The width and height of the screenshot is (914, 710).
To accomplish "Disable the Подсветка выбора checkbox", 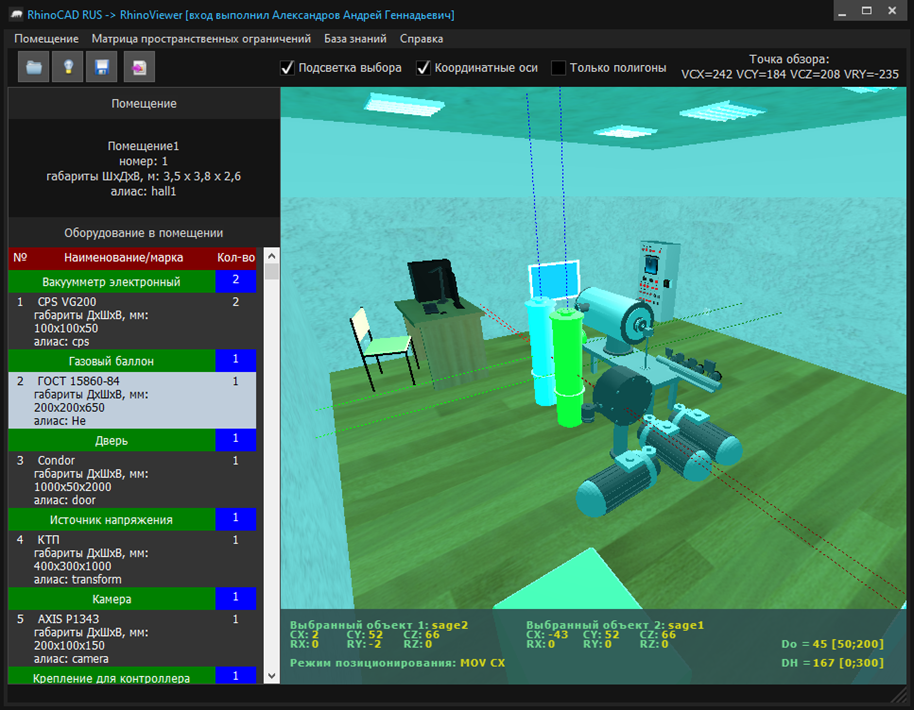I will click(x=288, y=68).
